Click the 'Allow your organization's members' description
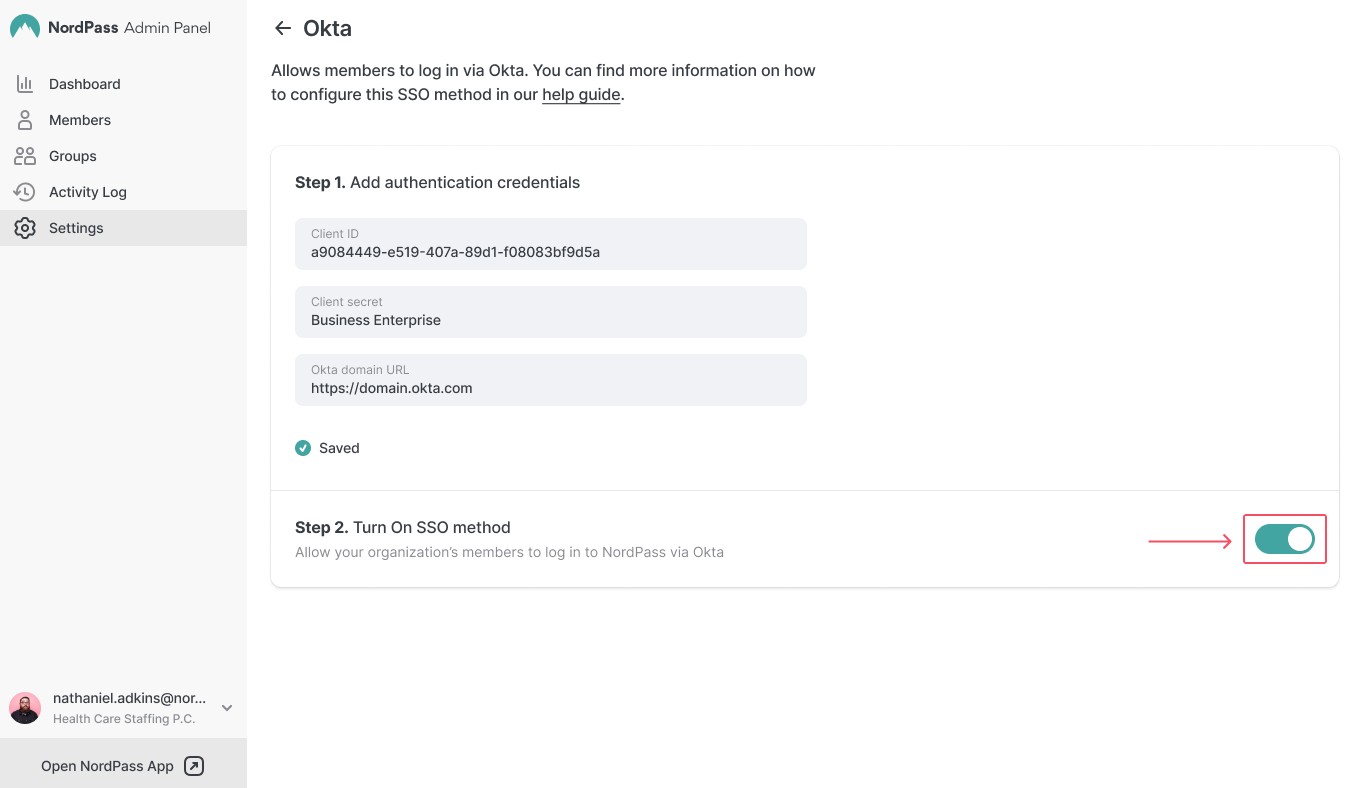1357x788 pixels. tap(509, 552)
